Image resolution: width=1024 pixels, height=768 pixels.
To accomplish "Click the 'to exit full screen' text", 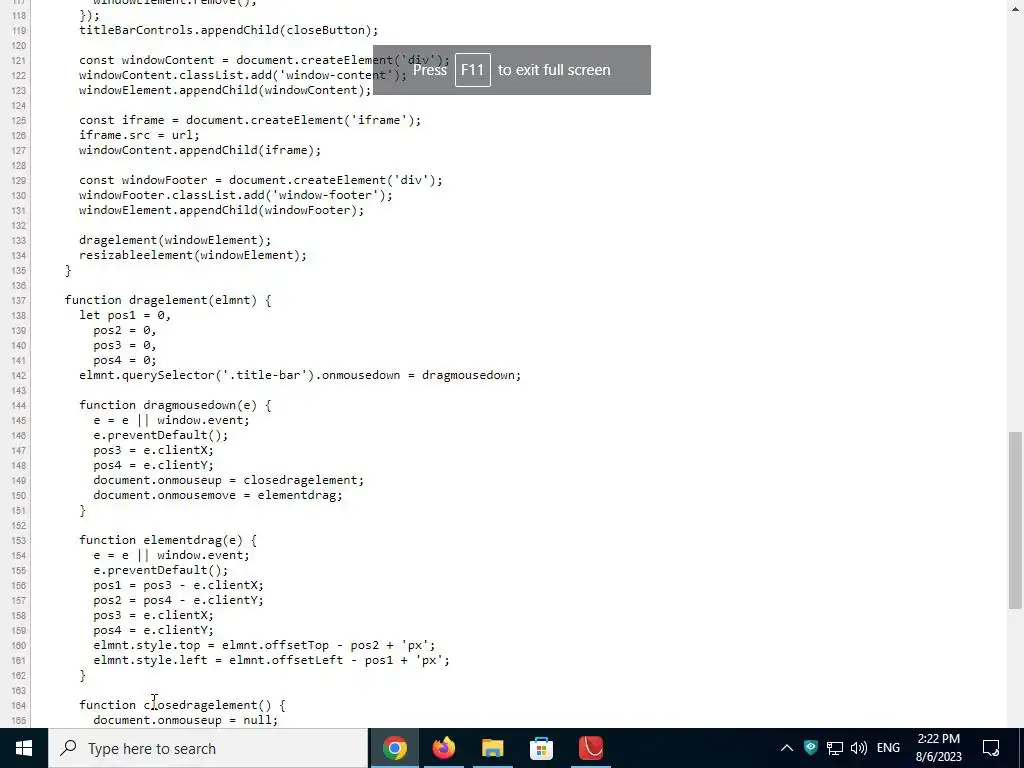I will pyautogui.click(x=554, y=70).
